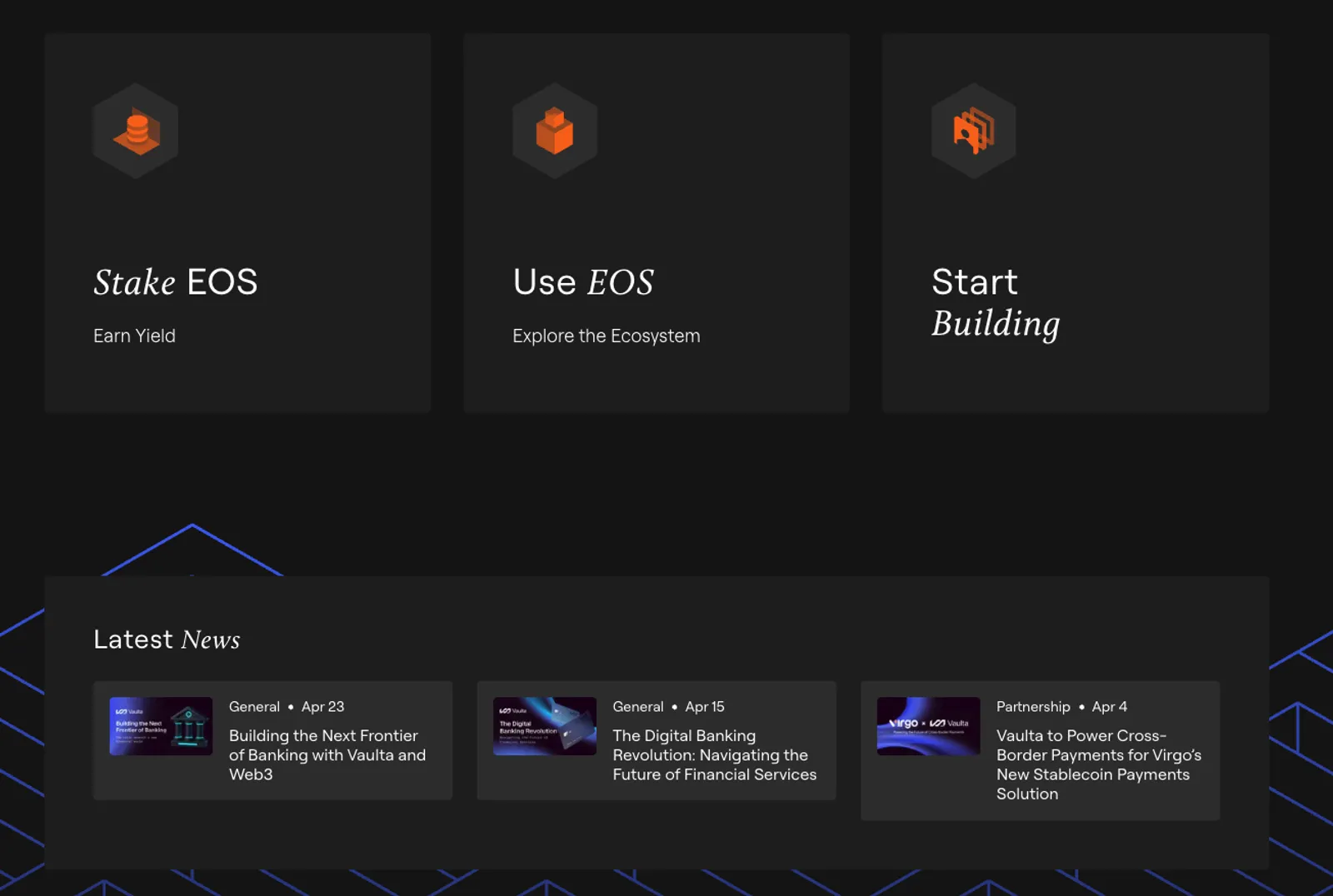The width and height of the screenshot is (1333, 896).
Task: Click the Apr 23 date
Action: [x=322, y=706]
